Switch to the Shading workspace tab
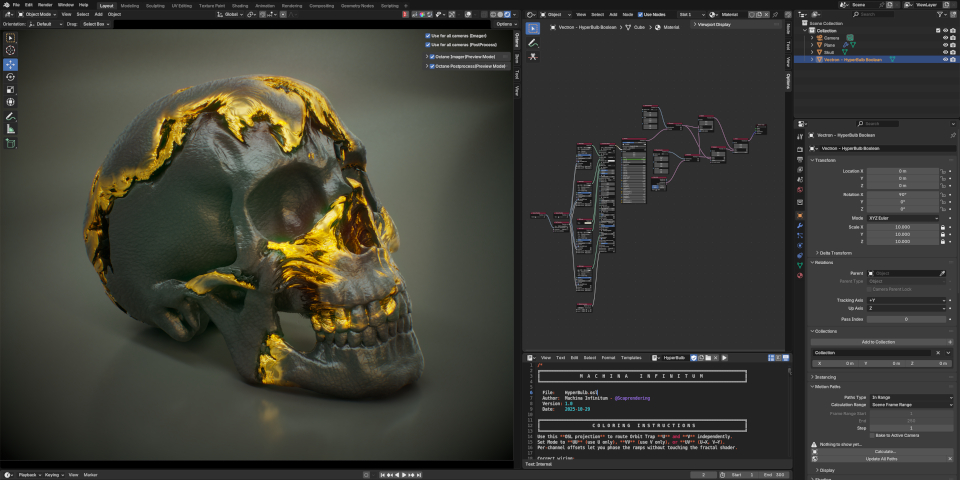Image resolution: width=960 pixels, height=480 pixels. point(240,5)
